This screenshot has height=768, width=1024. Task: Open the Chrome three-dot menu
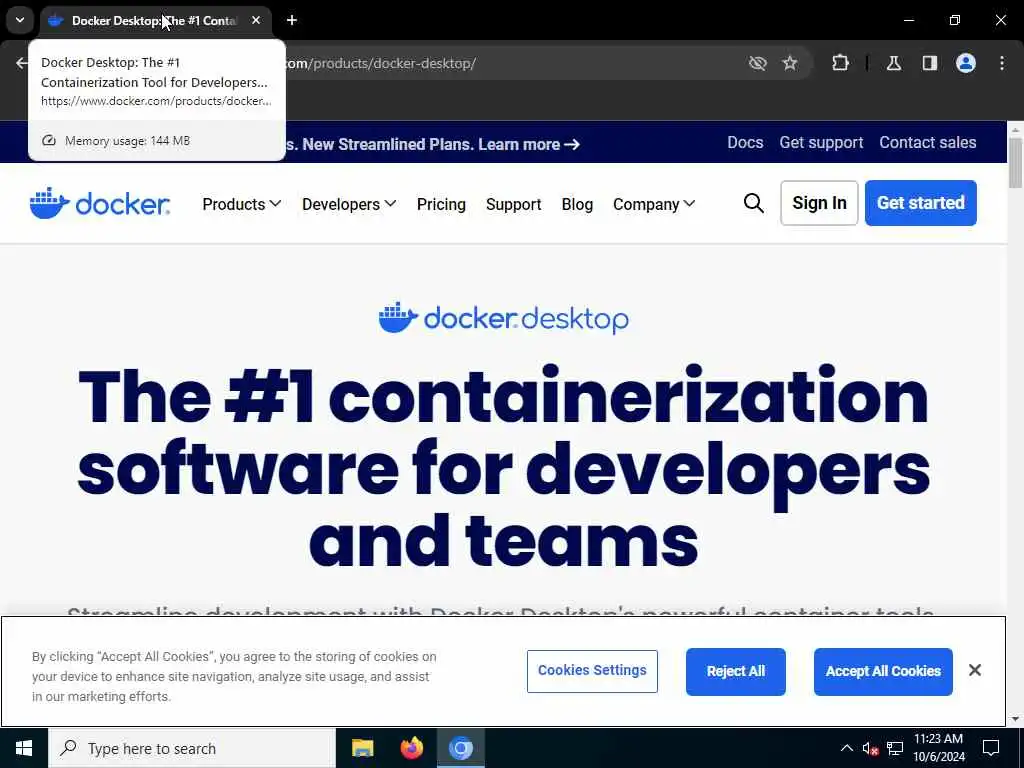coord(1002,63)
